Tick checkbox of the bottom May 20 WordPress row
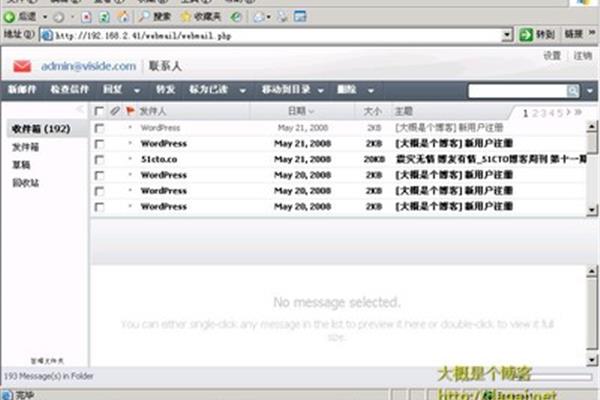Screen dimensions: 600x400 99,207
